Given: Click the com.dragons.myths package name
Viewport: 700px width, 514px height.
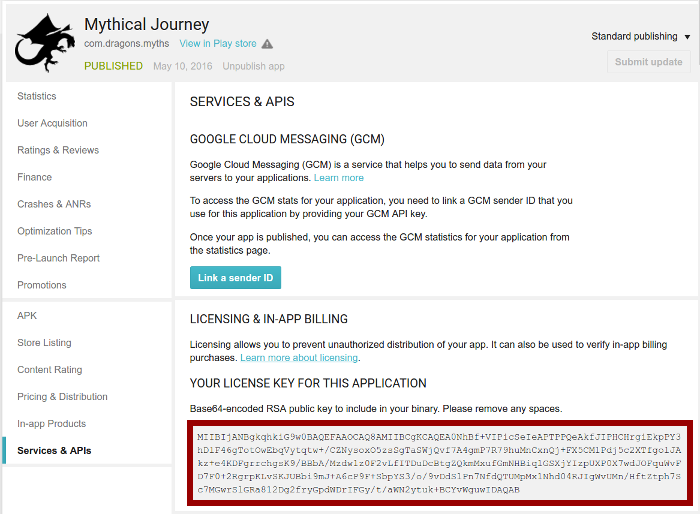Looking at the screenshot, I should (127, 43).
